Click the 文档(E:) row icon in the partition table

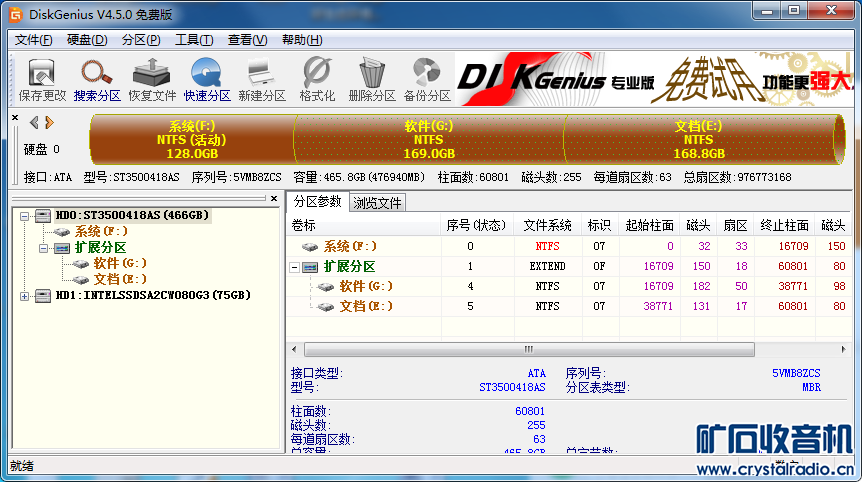tap(325, 307)
